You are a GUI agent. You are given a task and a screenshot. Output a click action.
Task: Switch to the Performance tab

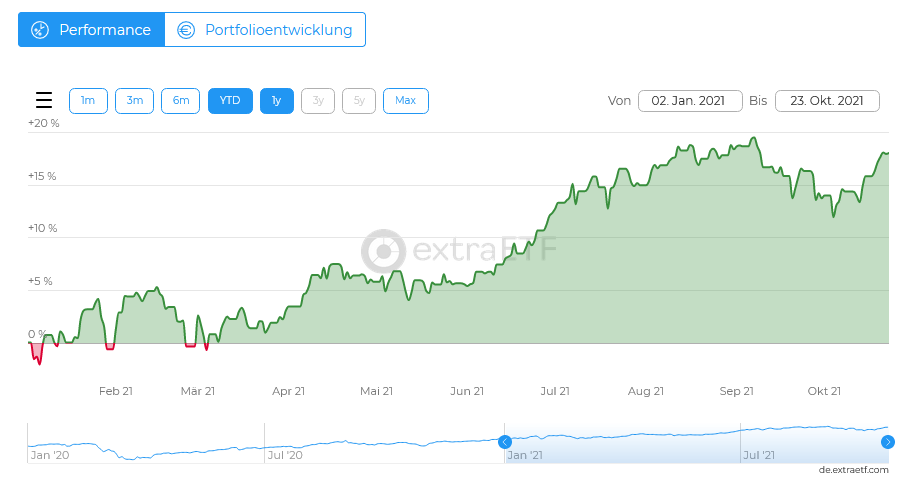point(92,30)
